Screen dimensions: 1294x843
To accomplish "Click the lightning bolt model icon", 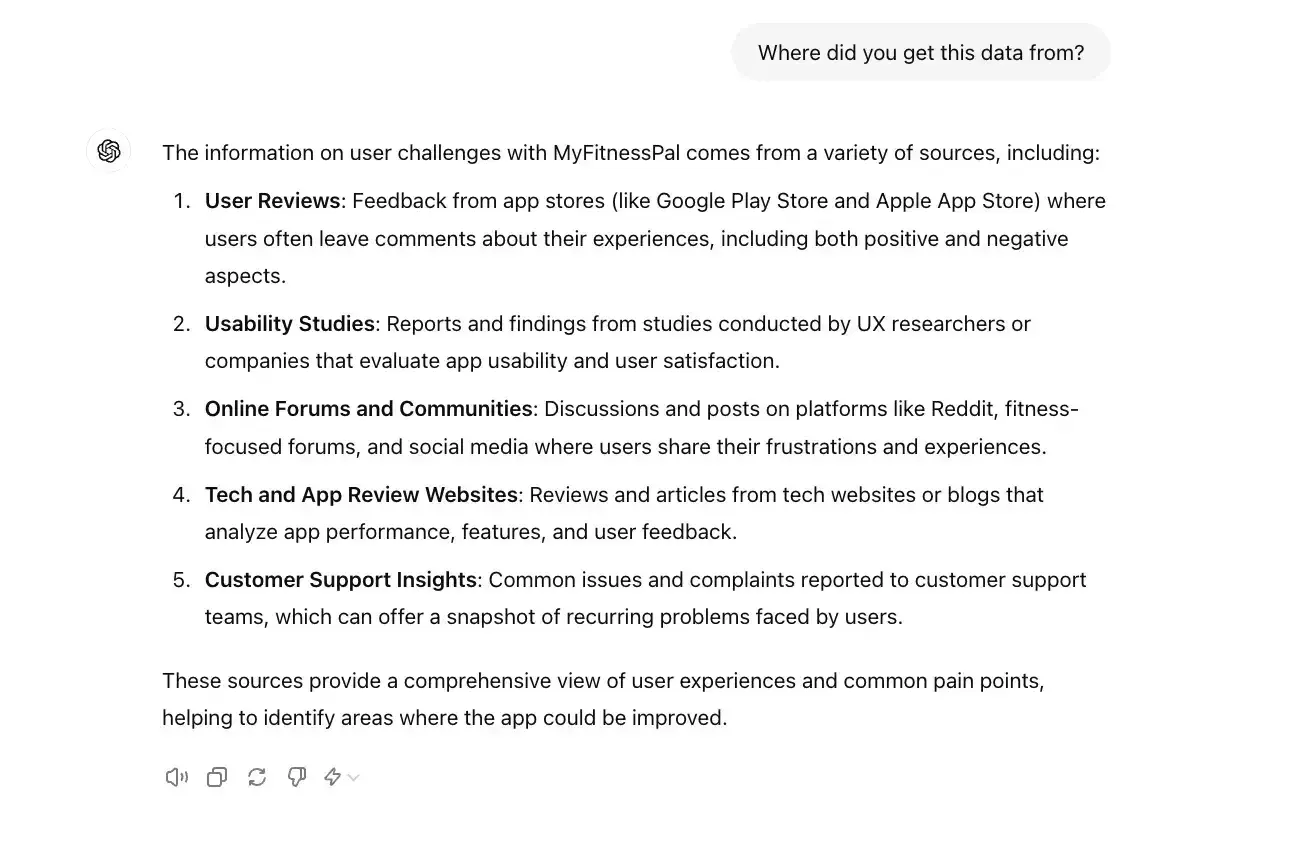I will (332, 777).
